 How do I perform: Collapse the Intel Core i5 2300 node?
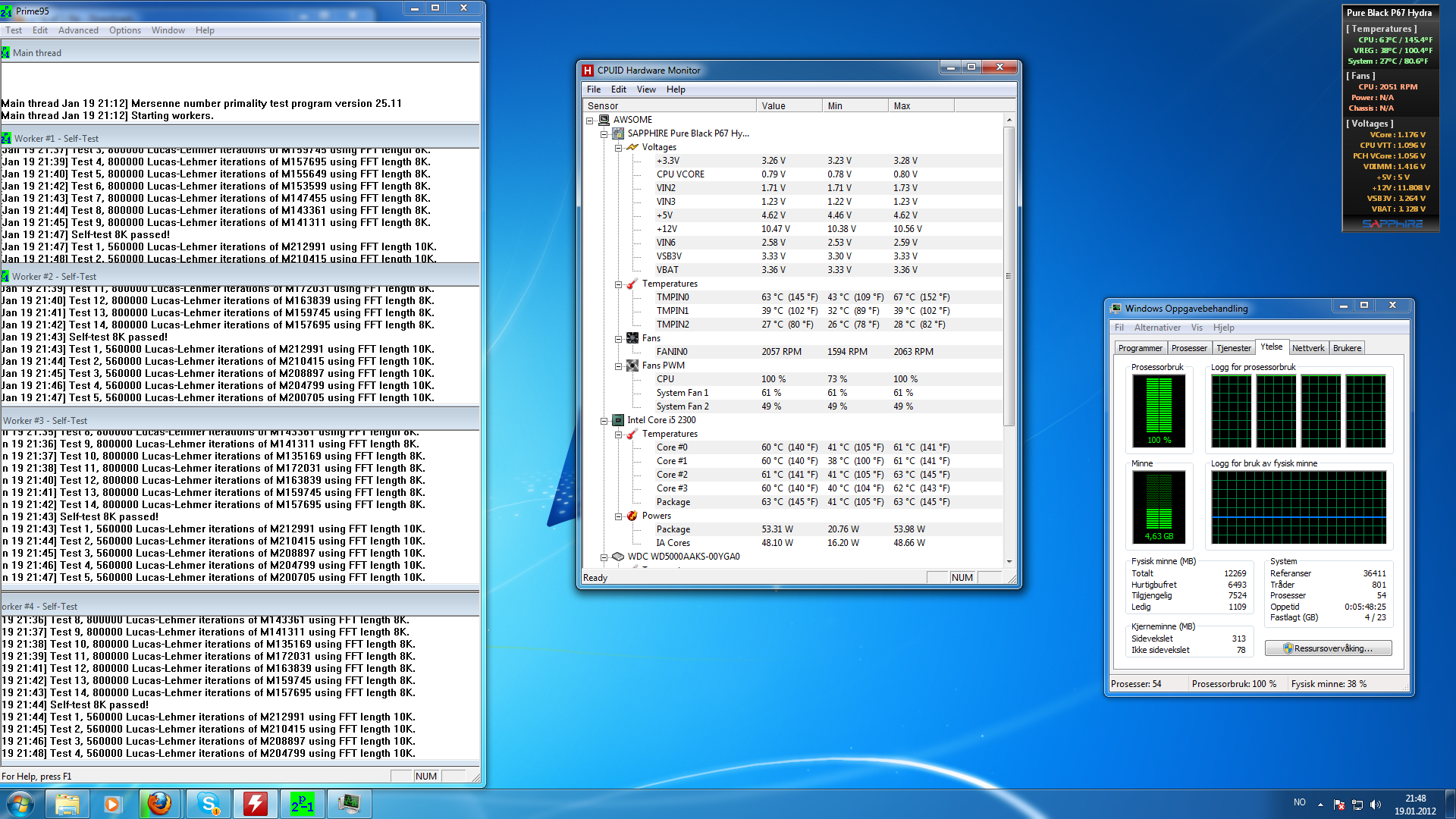[604, 421]
